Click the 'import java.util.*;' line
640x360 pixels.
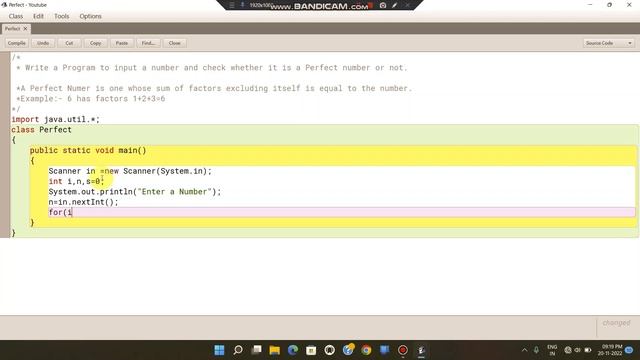[x=56, y=119]
